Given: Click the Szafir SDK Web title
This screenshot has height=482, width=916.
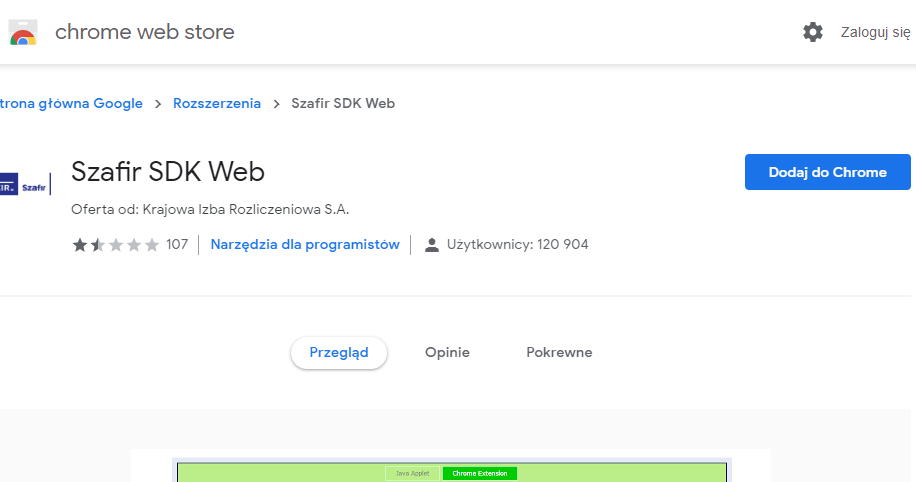Looking at the screenshot, I should (168, 172).
